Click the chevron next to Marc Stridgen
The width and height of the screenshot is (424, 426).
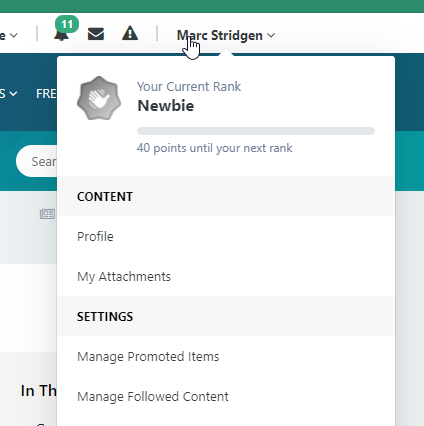[x=271, y=35]
